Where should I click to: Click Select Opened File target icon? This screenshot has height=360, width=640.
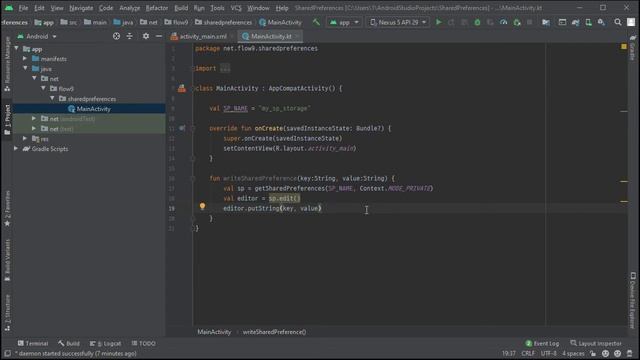(x=116, y=36)
